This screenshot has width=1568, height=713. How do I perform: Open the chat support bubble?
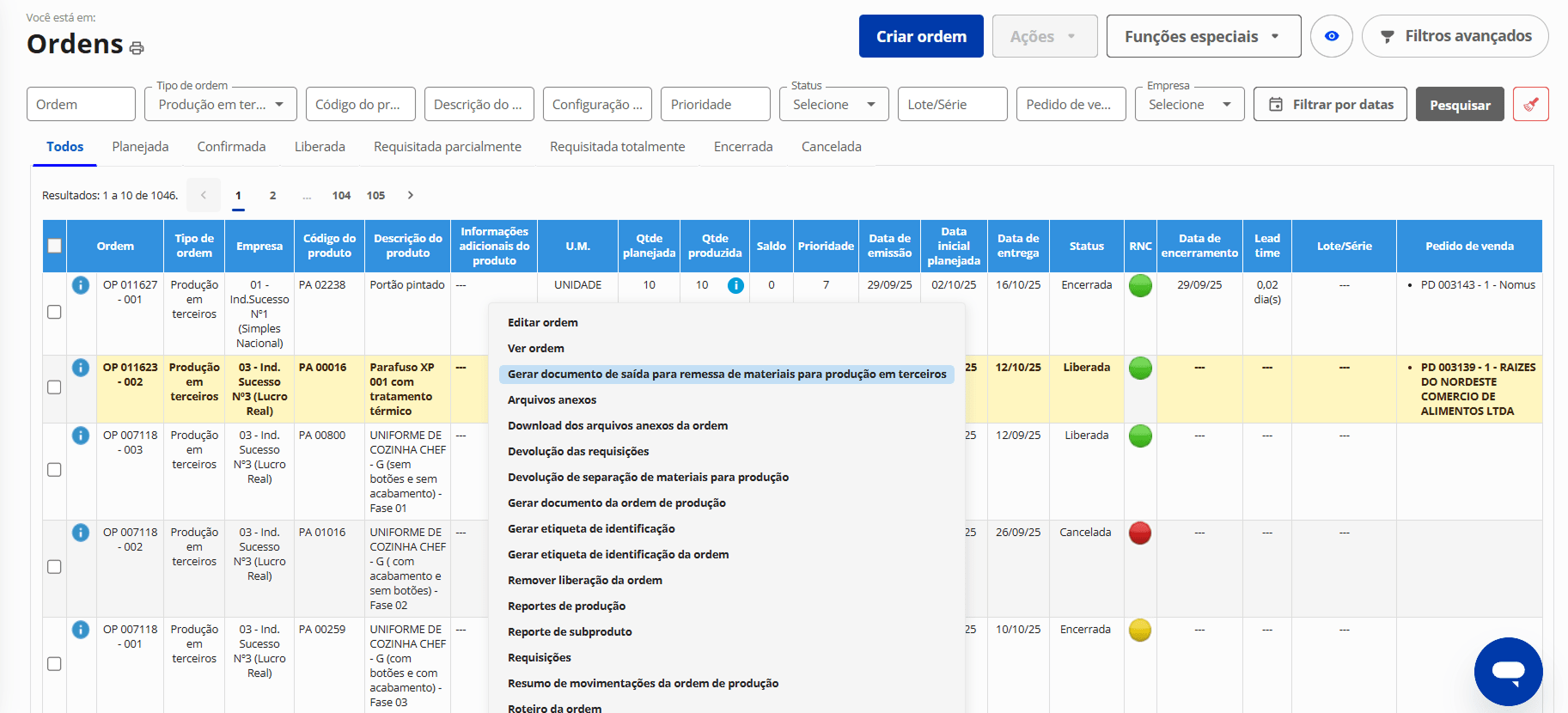click(x=1508, y=671)
